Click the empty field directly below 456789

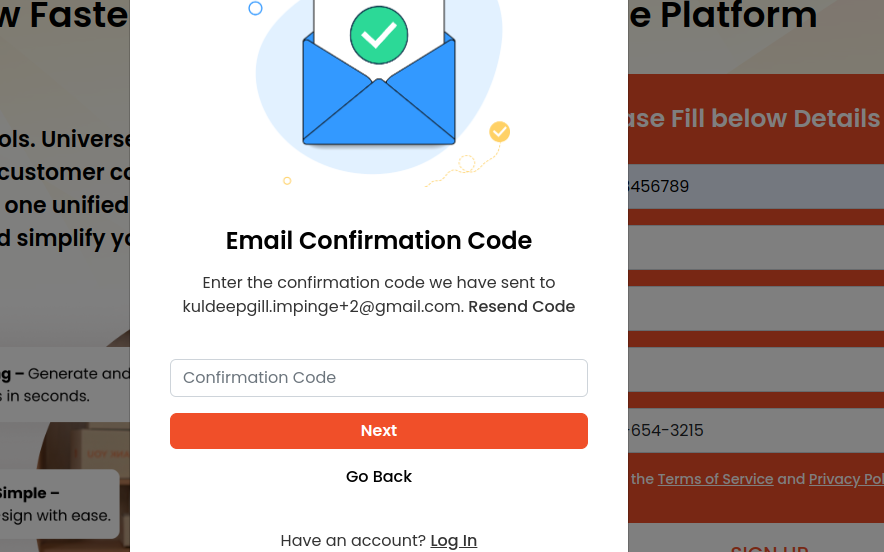tap(756, 247)
